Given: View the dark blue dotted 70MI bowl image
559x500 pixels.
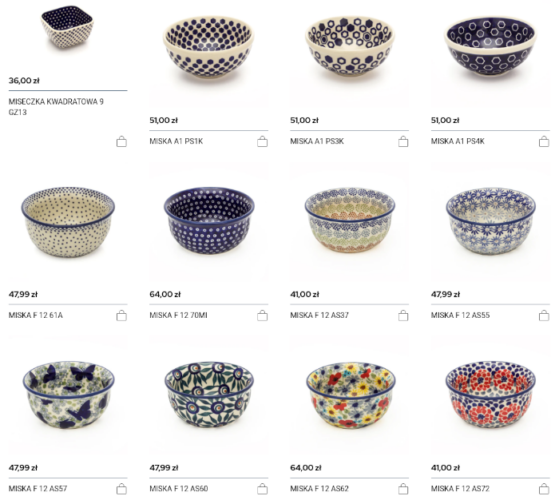Looking at the screenshot, I should 209,221.
